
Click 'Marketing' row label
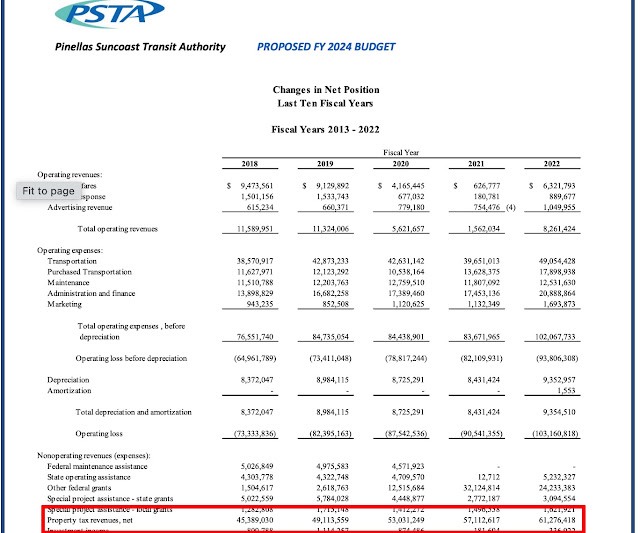tap(64, 304)
